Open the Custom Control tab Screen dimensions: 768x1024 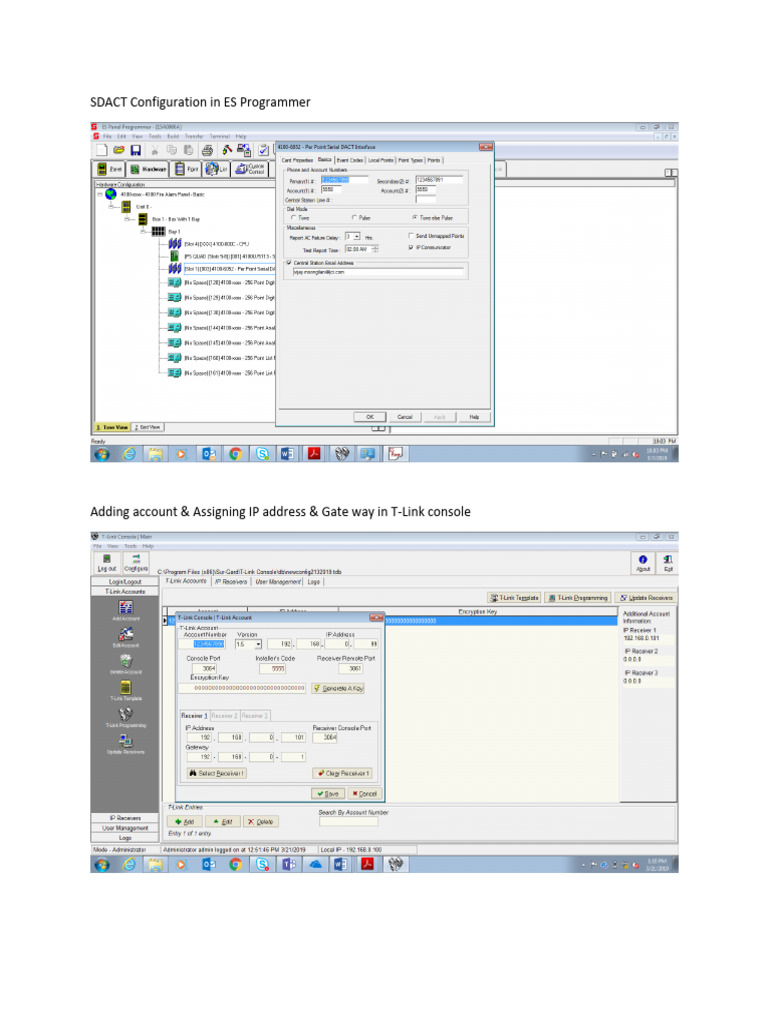(x=249, y=169)
